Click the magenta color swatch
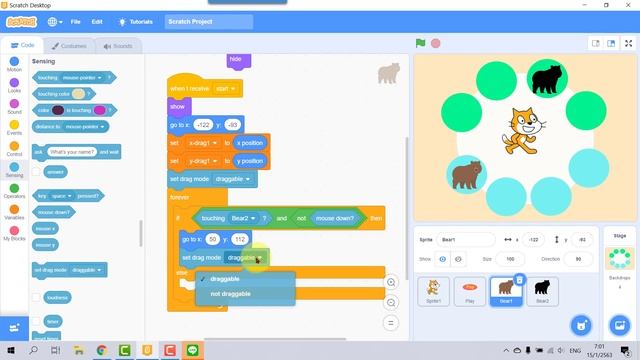The image size is (640, 360). [100, 110]
